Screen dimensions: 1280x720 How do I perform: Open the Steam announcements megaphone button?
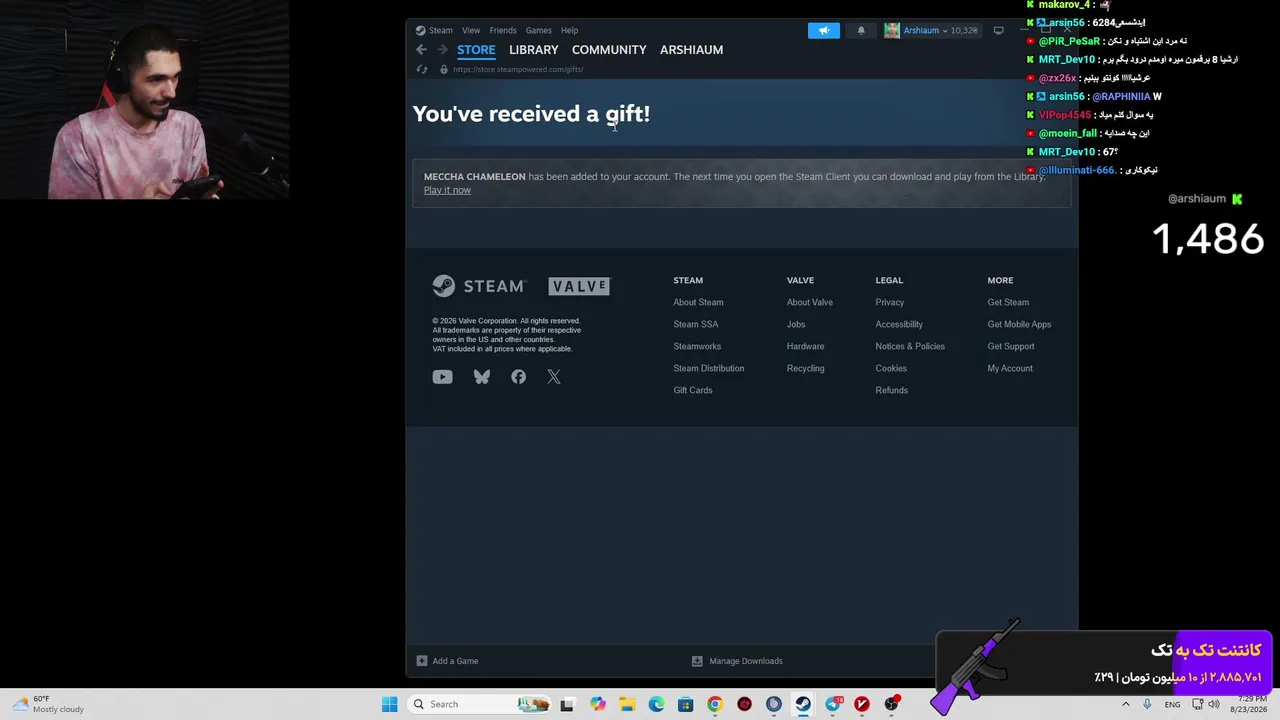(824, 30)
